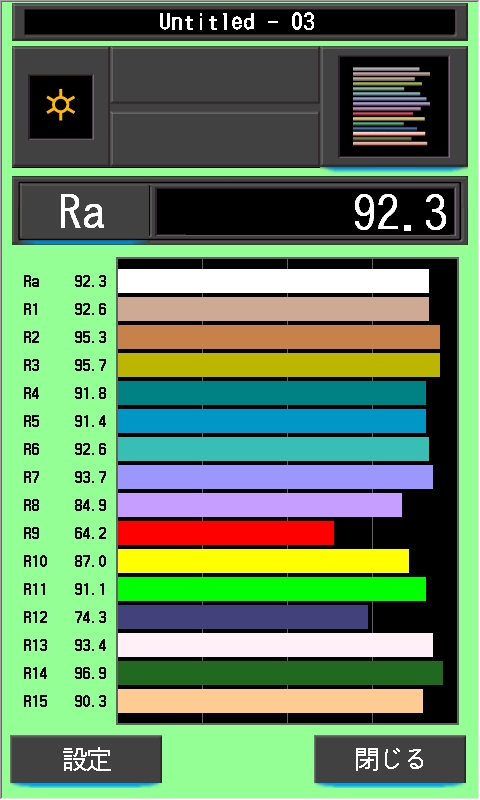Select the R9 red bar
The image size is (480, 800).
point(226,533)
